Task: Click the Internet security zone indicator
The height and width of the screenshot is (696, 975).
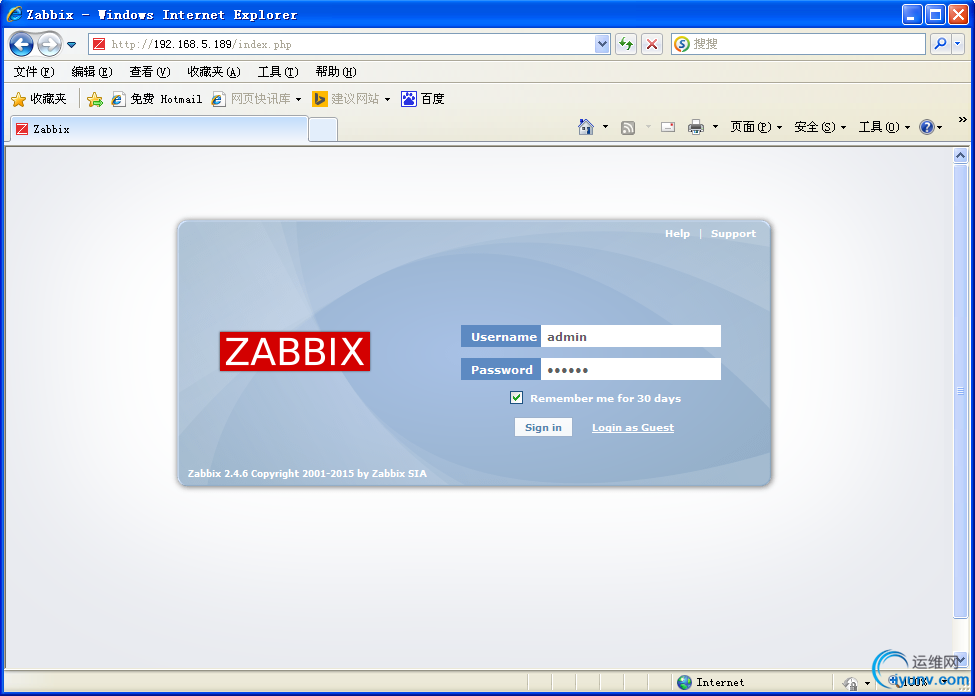Action: pos(711,682)
